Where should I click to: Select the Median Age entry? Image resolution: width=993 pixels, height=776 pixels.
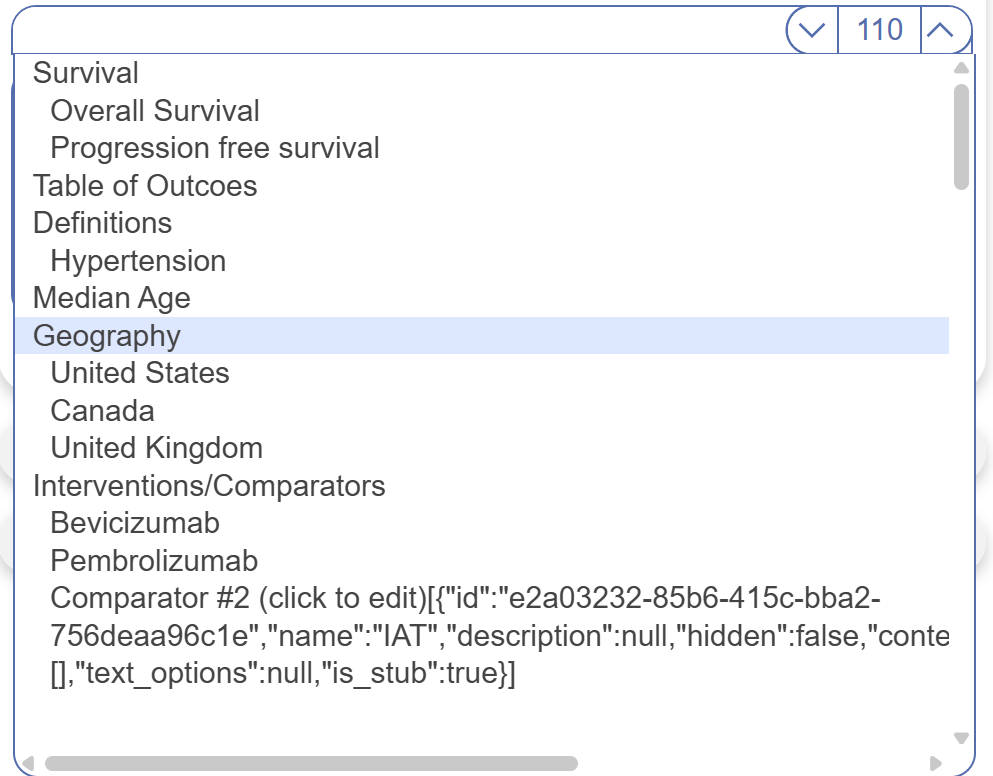pos(111,298)
